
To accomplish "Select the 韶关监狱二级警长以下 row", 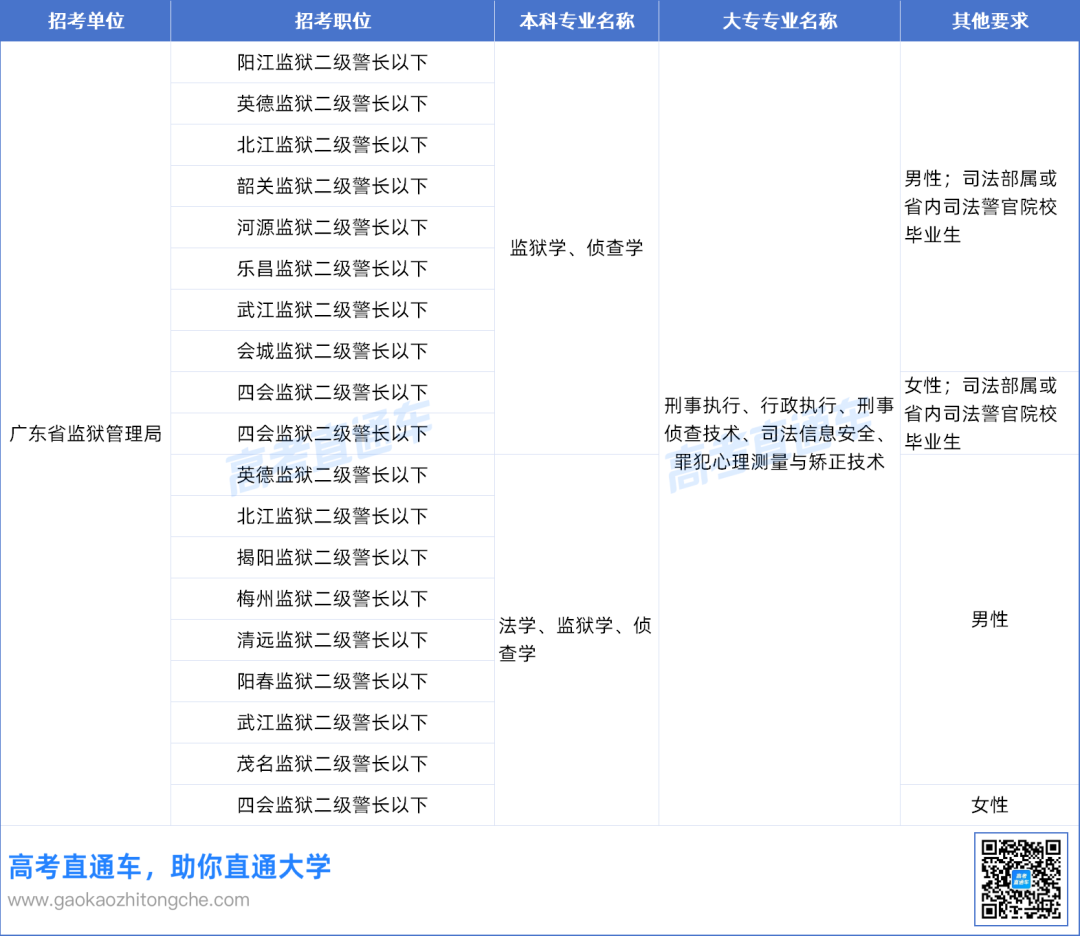I will (332, 186).
